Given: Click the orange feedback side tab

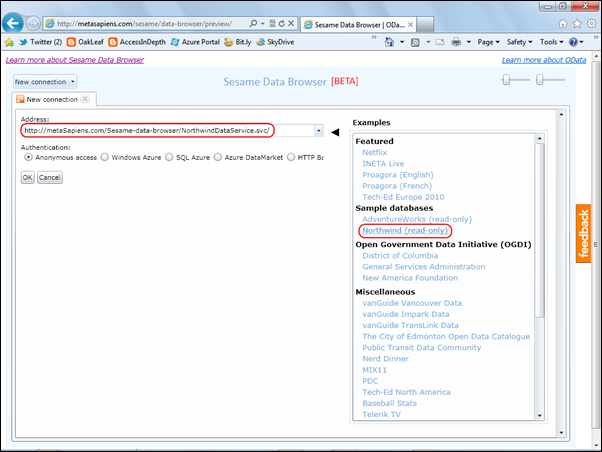Looking at the screenshot, I should [583, 233].
